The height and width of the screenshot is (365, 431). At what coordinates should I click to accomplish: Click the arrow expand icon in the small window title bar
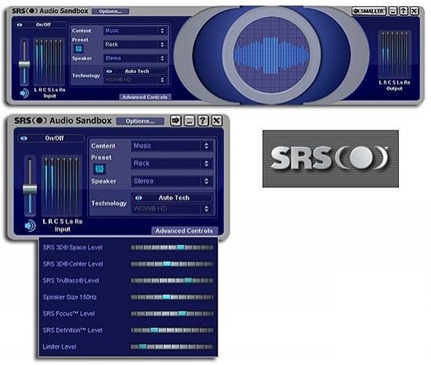click(175, 120)
